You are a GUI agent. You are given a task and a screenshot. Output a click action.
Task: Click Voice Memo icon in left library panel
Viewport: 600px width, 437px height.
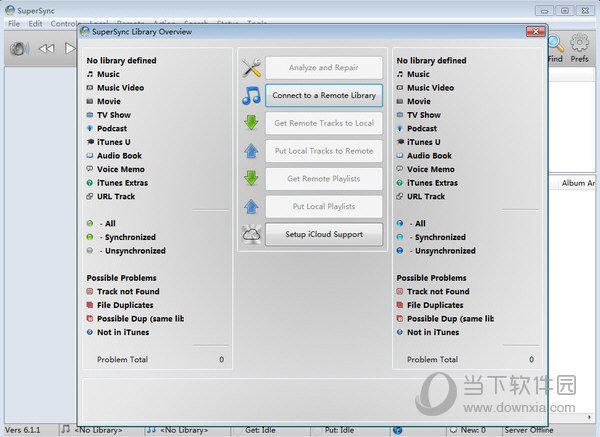pos(90,169)
